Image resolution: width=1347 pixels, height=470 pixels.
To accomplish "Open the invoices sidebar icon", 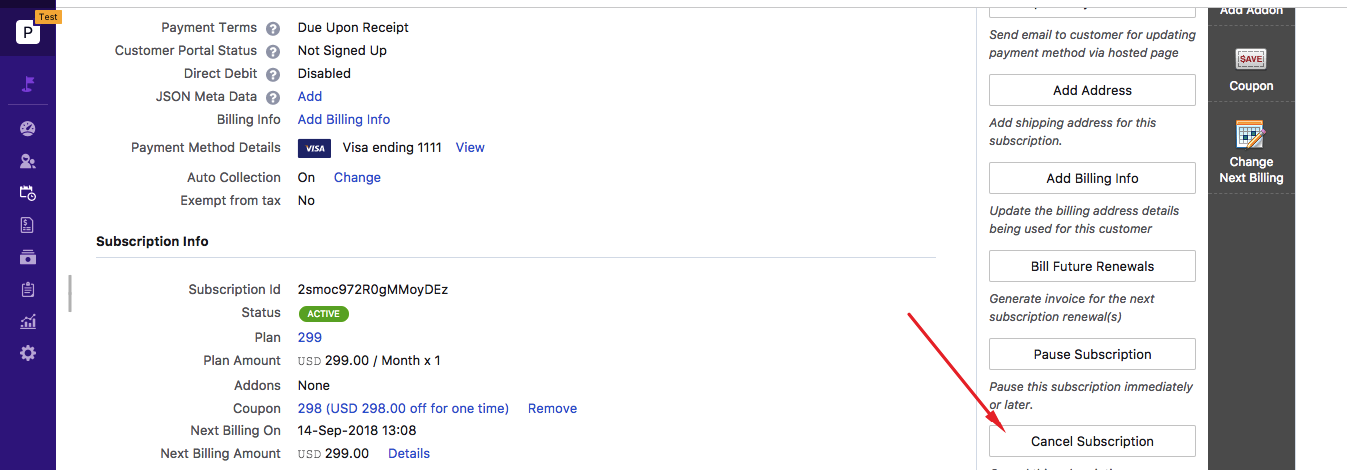I will [28, 225].
